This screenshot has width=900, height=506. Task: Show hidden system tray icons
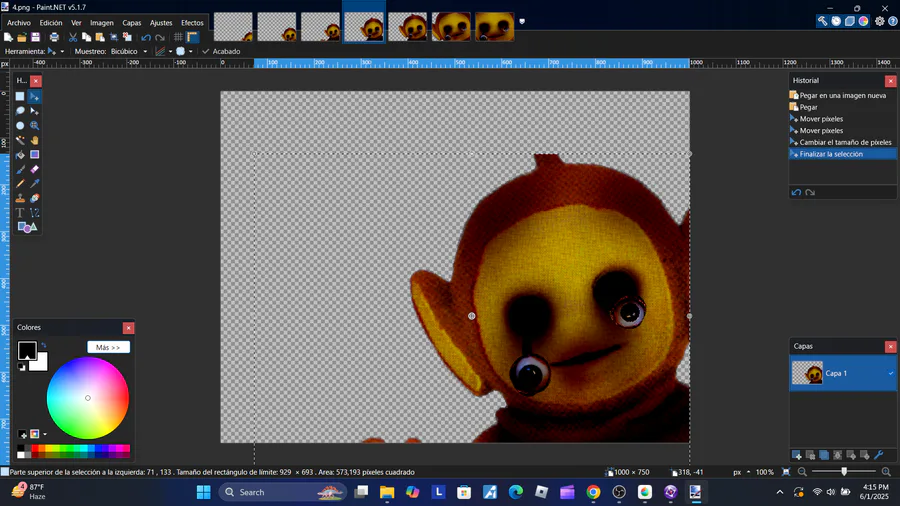779,492
